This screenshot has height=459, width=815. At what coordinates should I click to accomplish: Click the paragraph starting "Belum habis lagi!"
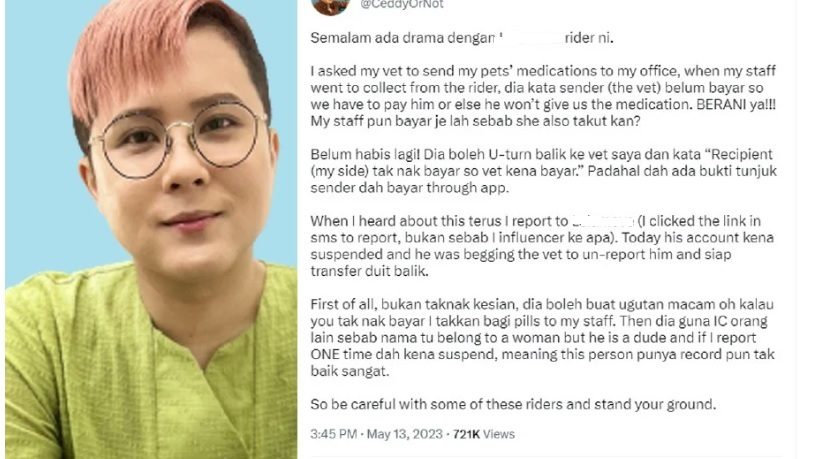[543, 171]
